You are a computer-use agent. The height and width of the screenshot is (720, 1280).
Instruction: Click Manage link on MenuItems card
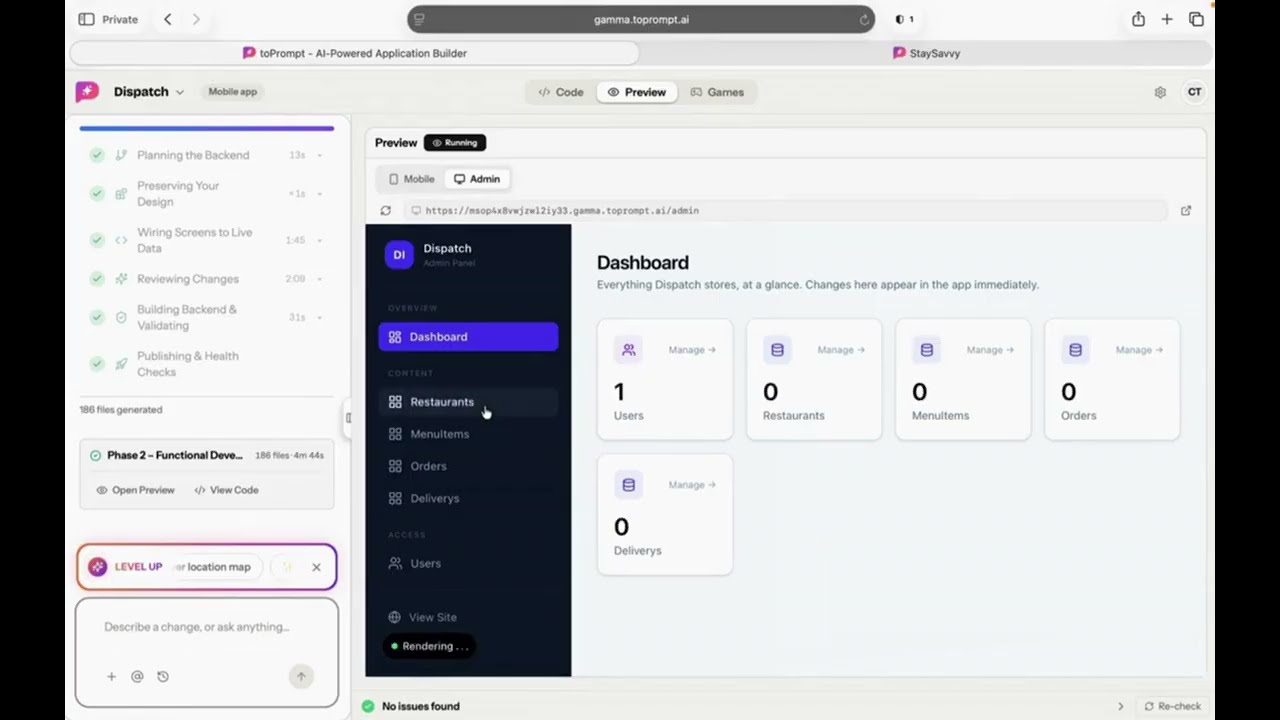990,350
